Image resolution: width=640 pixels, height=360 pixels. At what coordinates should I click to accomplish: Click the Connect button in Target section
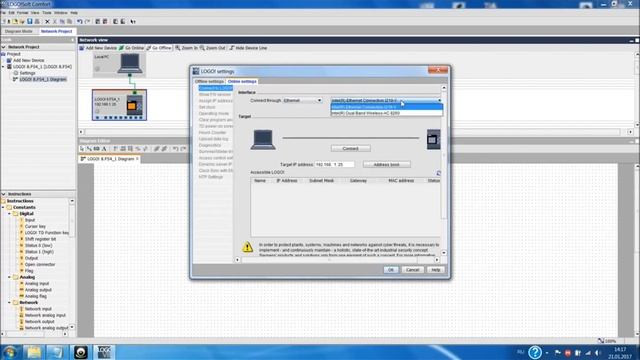[351, 149]
